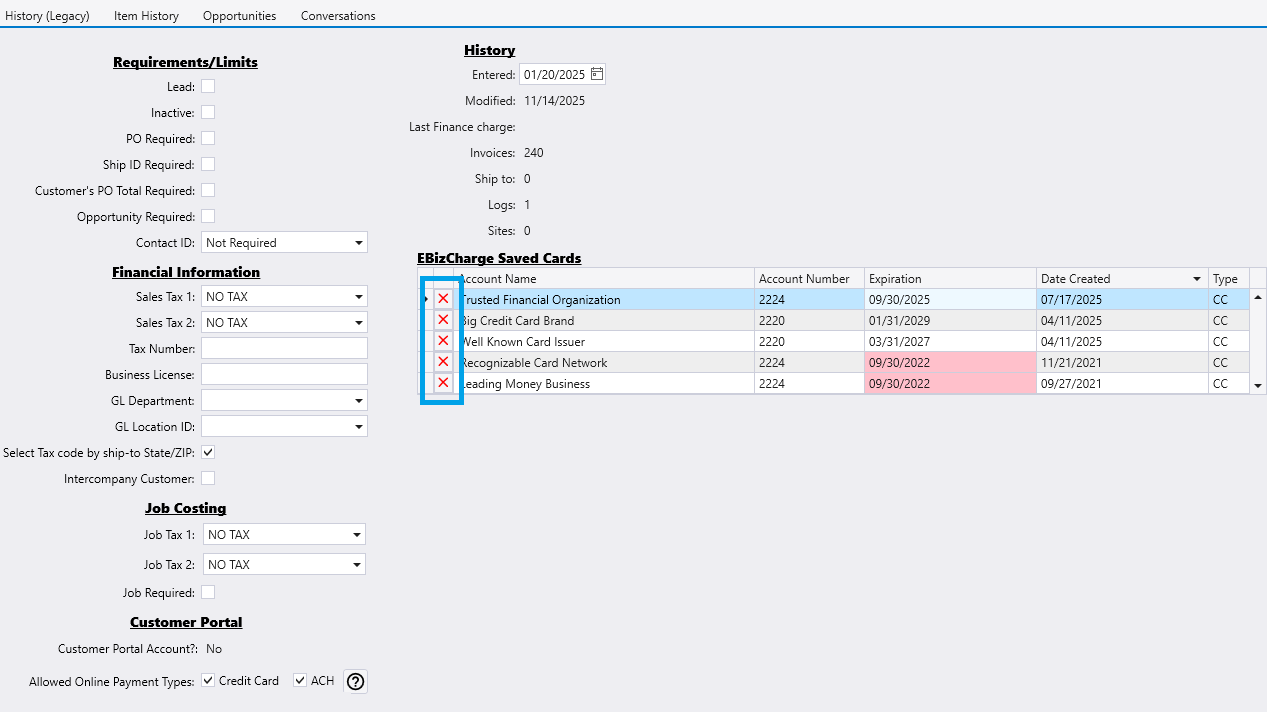Open the Conversations tab
The image size is (1267, 712).
338,16
